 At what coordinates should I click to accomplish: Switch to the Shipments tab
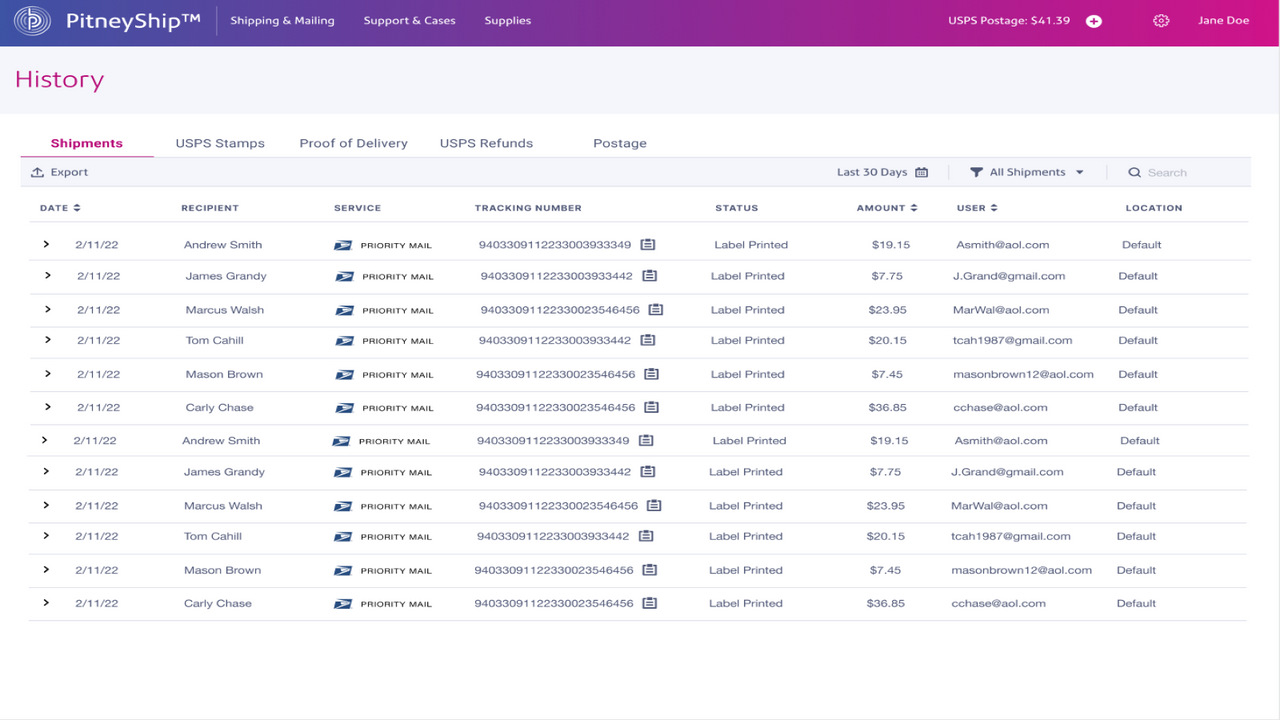tap(87, 143)
